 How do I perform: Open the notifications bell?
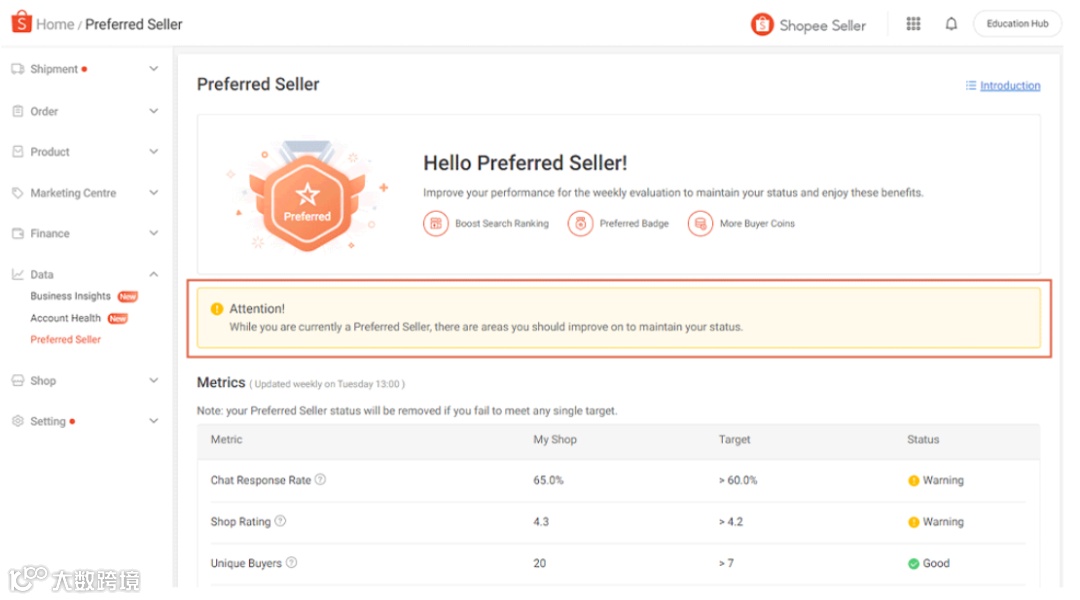pos(951,24)
